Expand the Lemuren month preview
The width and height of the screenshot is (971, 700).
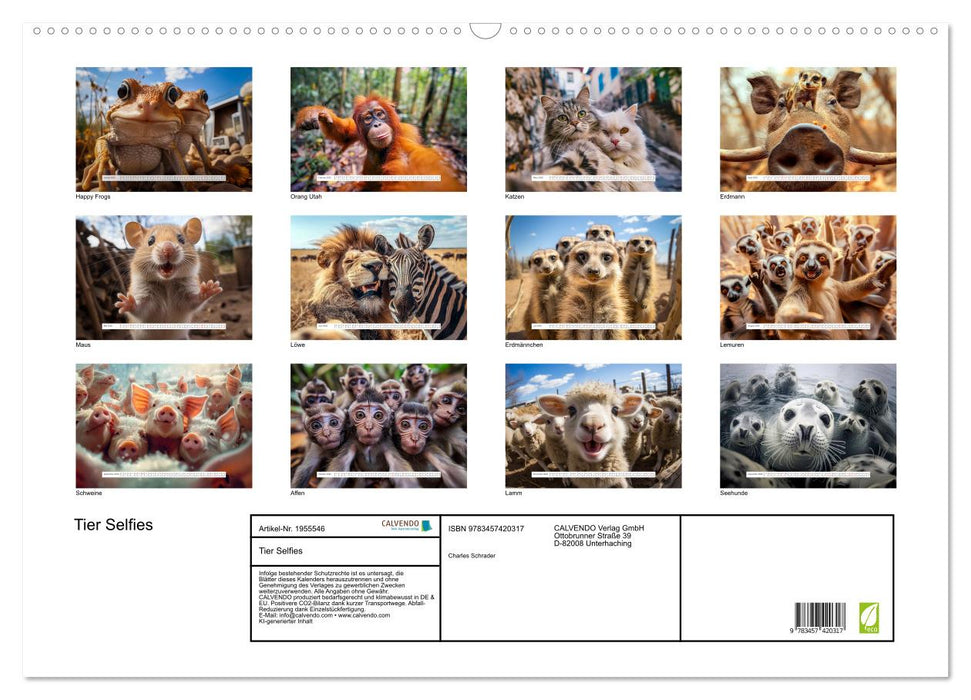808,276
